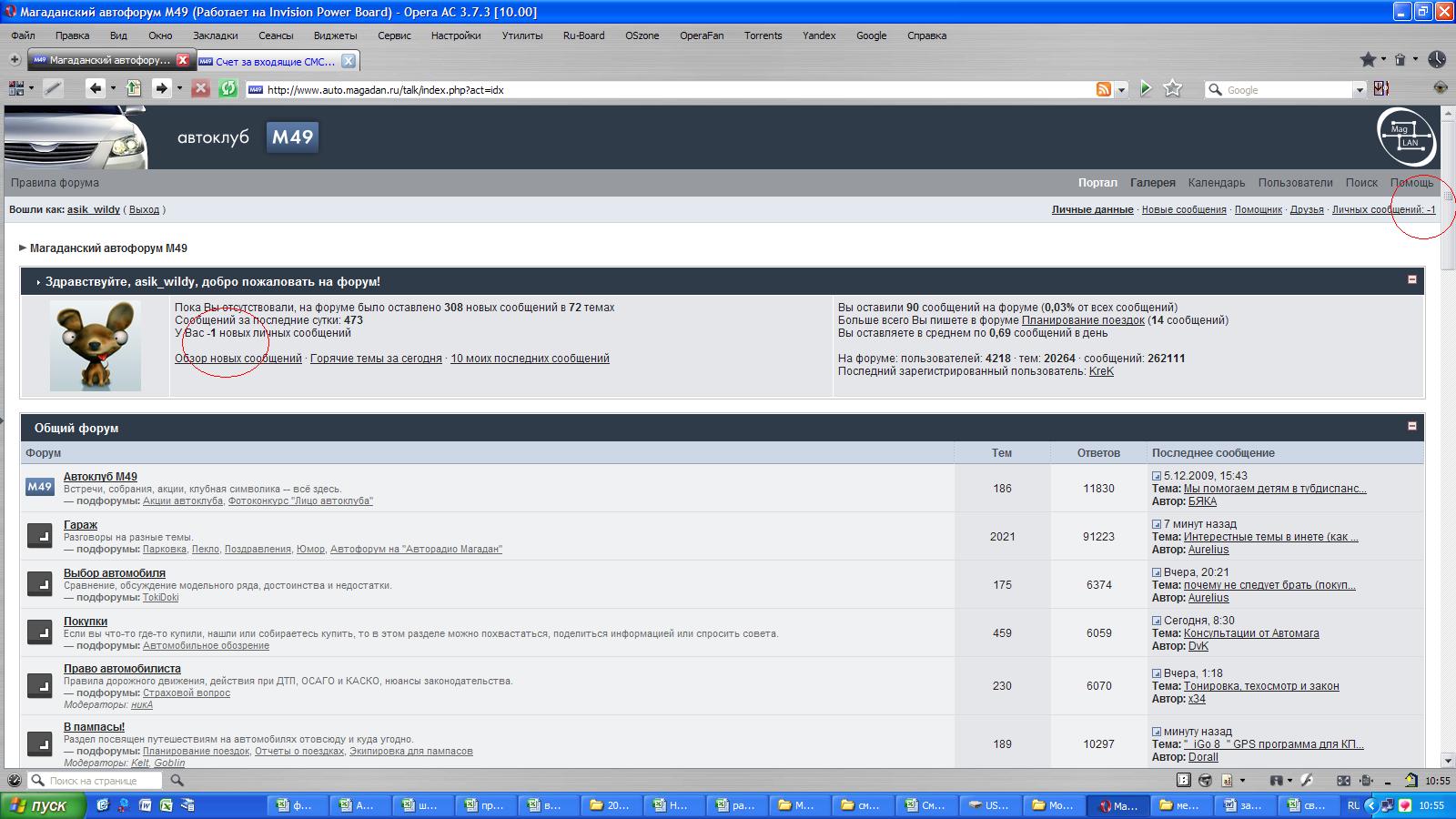Click the Личные сообщения link

(x=1383, y=209)
